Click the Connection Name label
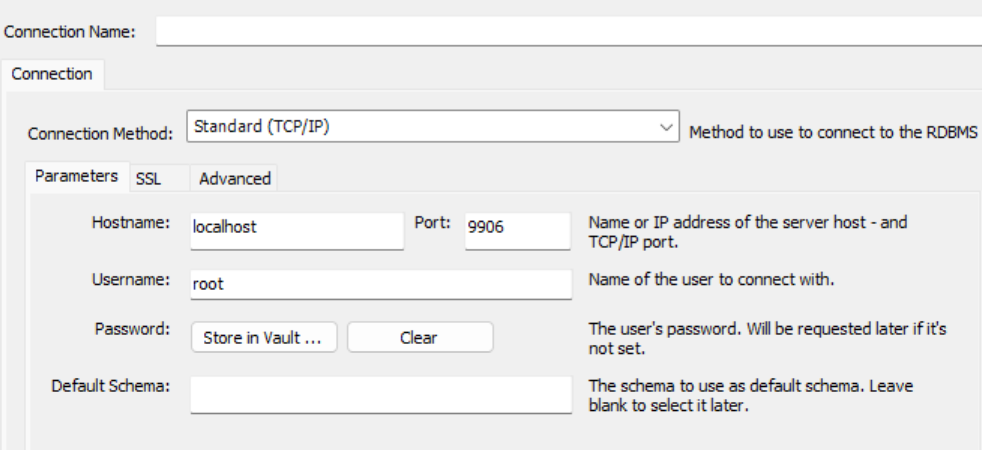The width and height of the screenshot is (982, 450). 70,32
